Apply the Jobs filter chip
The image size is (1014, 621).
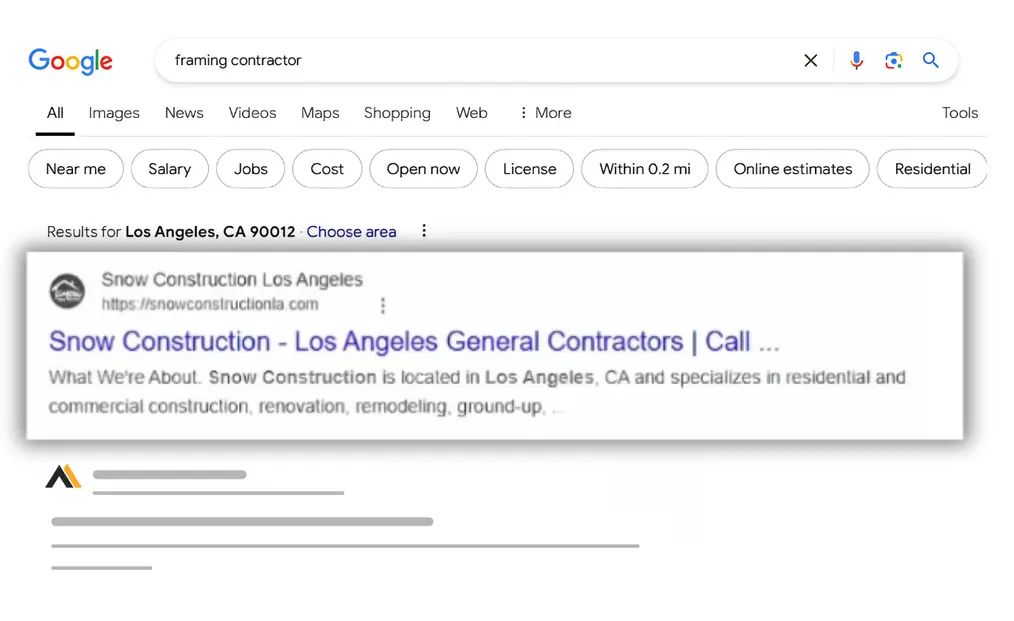pos(250,169)
